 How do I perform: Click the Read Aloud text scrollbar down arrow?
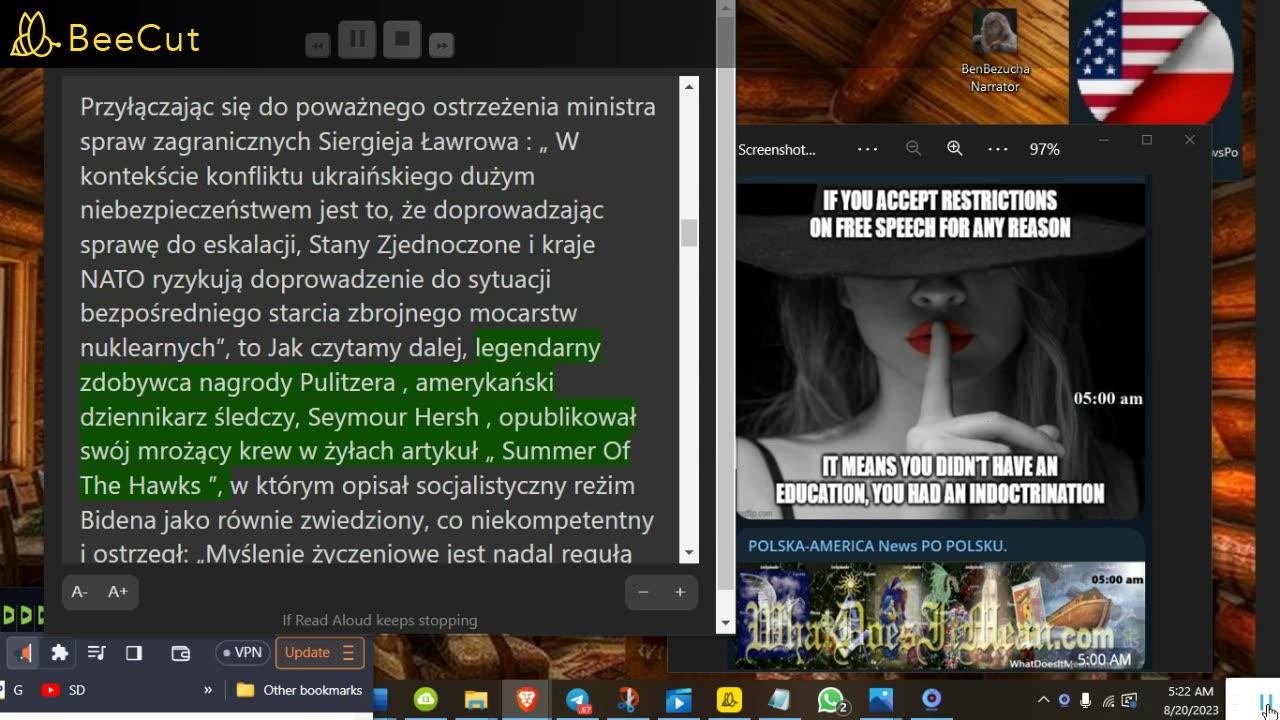[x=689, y=553]
